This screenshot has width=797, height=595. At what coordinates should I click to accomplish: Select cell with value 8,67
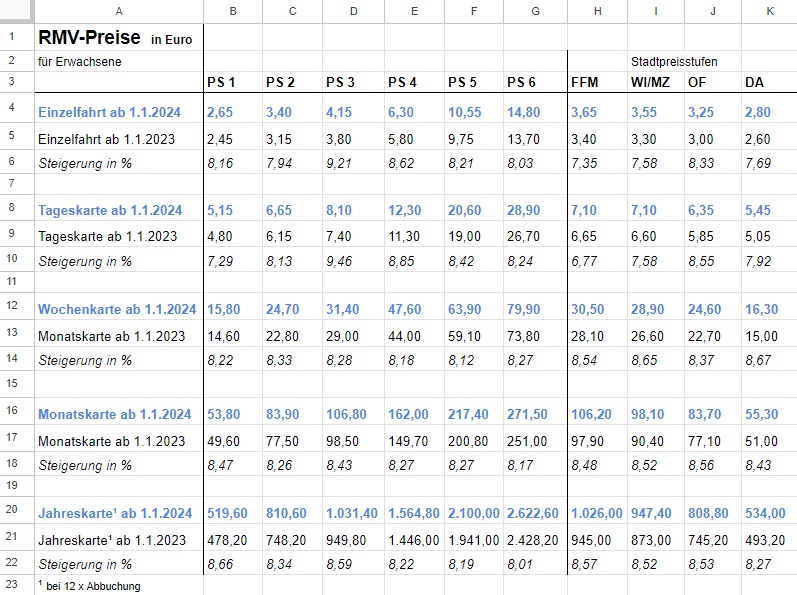[x=770, y=360]
